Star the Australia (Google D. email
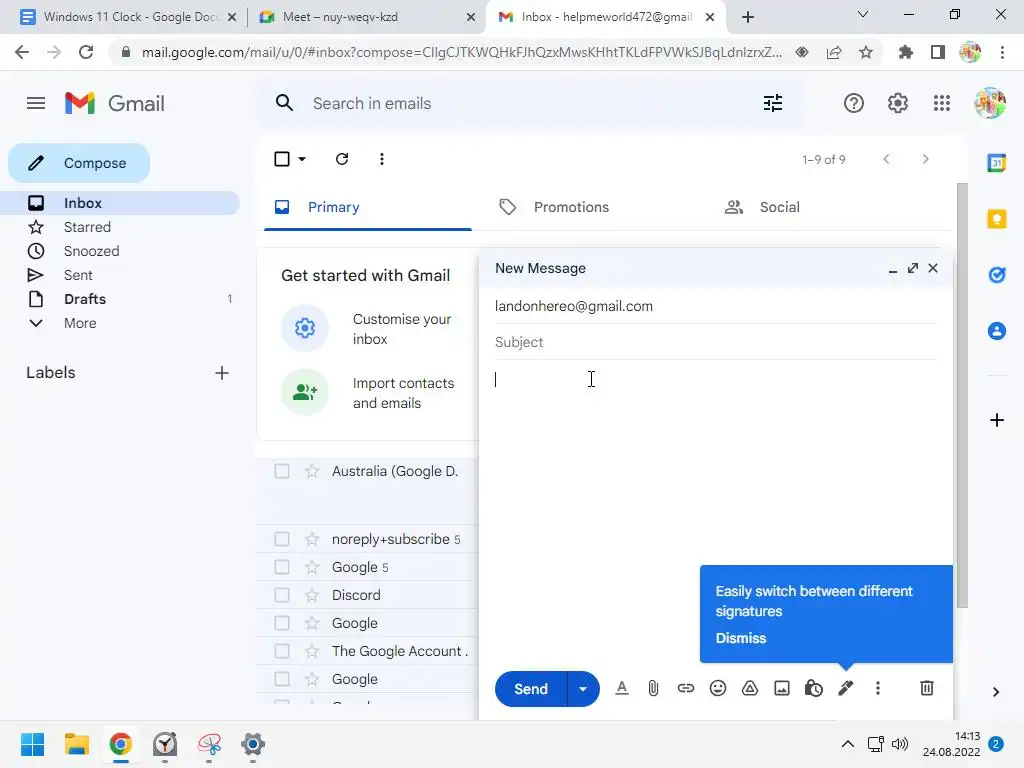Viewport: 1024px width, 768px height. pos(312,471)
